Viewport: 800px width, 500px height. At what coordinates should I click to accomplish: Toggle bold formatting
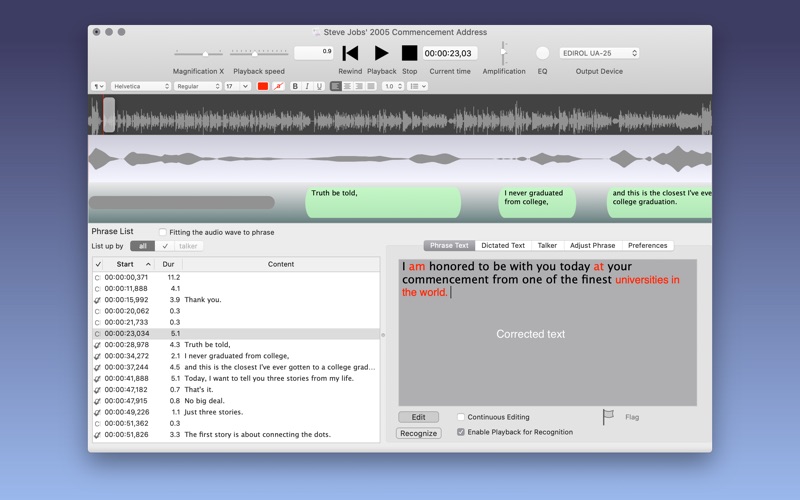pos(295,86)
